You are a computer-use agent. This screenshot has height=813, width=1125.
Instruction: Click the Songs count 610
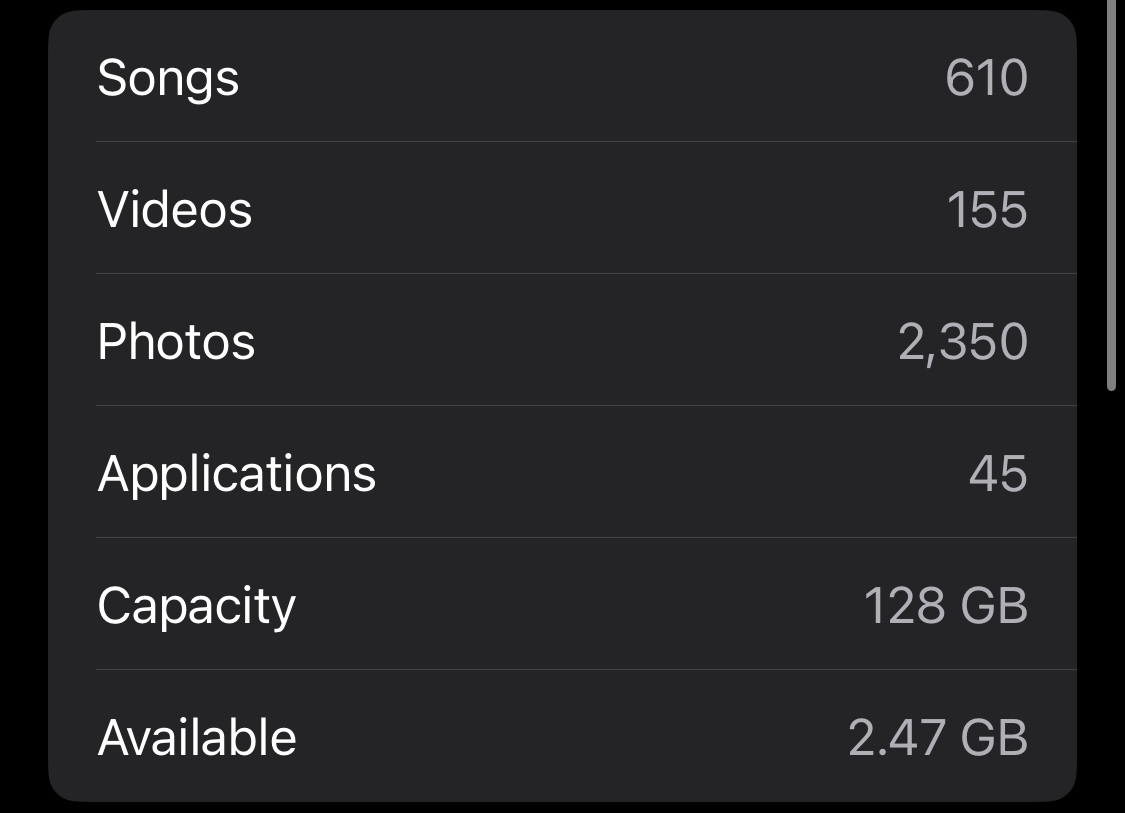[x=987, y=77]
